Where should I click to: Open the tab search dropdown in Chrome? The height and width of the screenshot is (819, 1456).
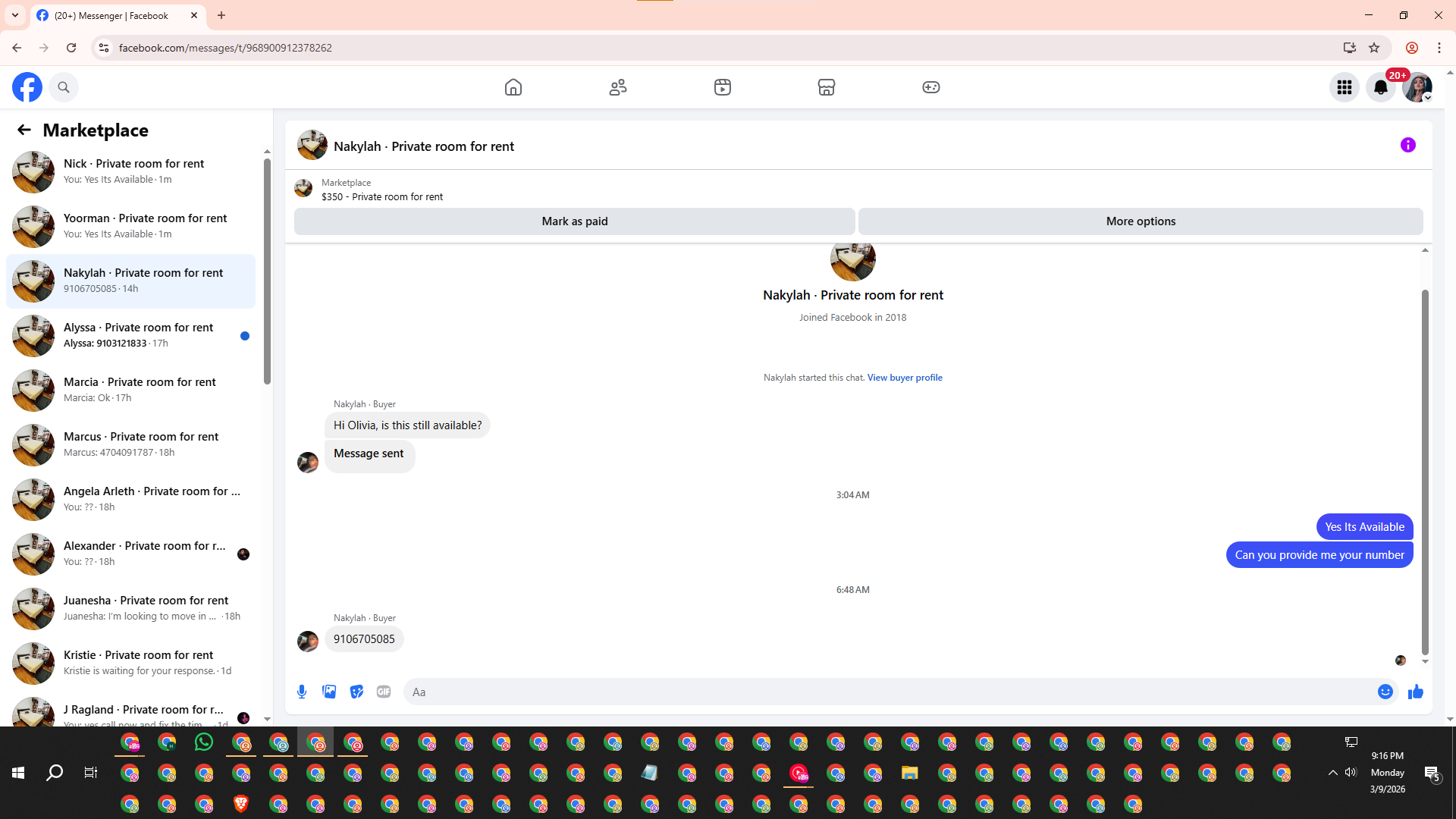click(x=15, y=15)
